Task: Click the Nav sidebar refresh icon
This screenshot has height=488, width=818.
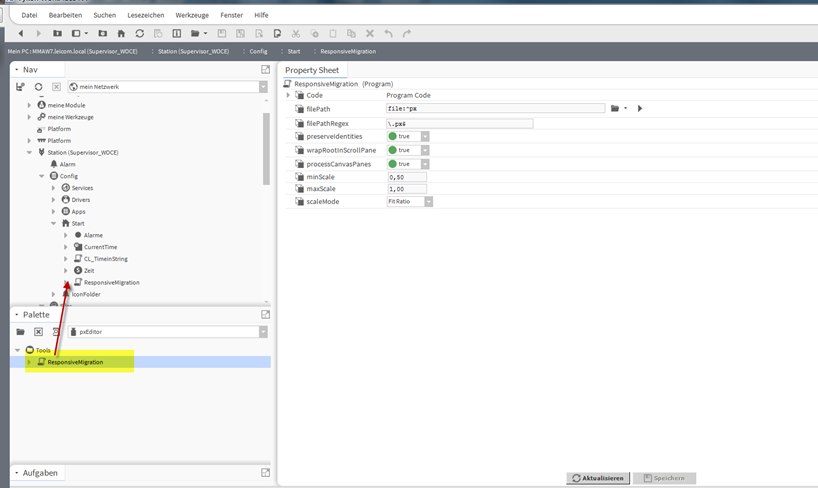Action: 39,87
